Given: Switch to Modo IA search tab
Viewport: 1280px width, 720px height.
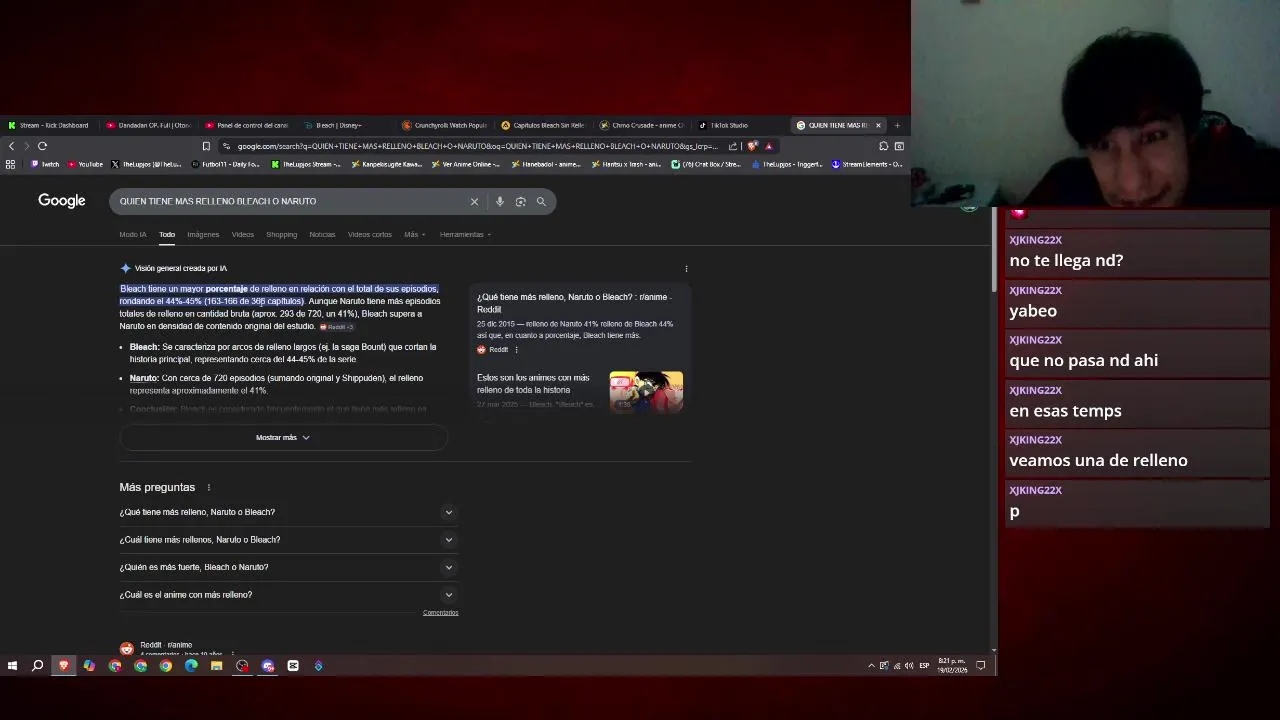Looking at the screenshot, I should (x=133, y=234).
